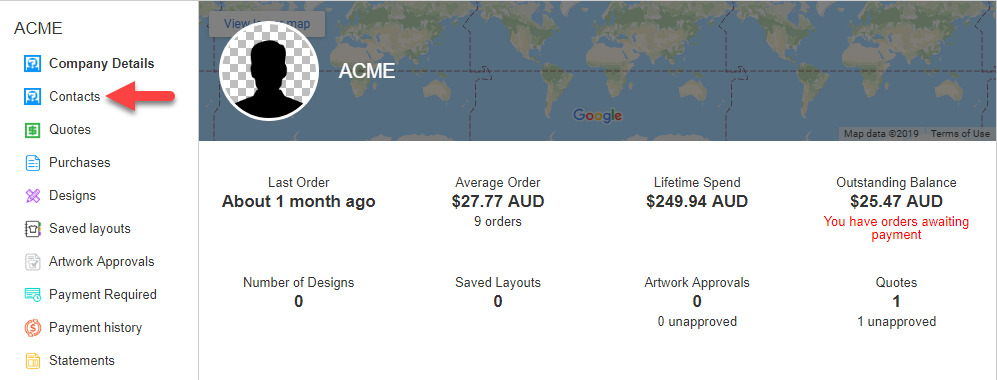The width and height of the screenshot is (997, 380).
Task: Click the Contacts sidebar icon
Action: tap(32, 97)
